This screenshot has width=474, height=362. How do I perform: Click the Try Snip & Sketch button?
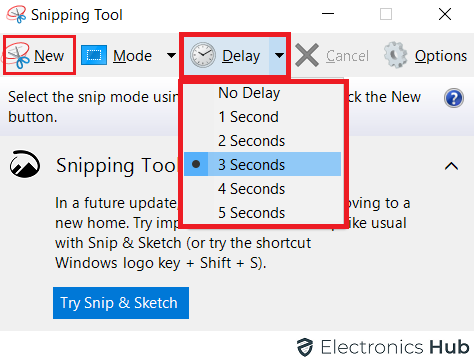121,303
